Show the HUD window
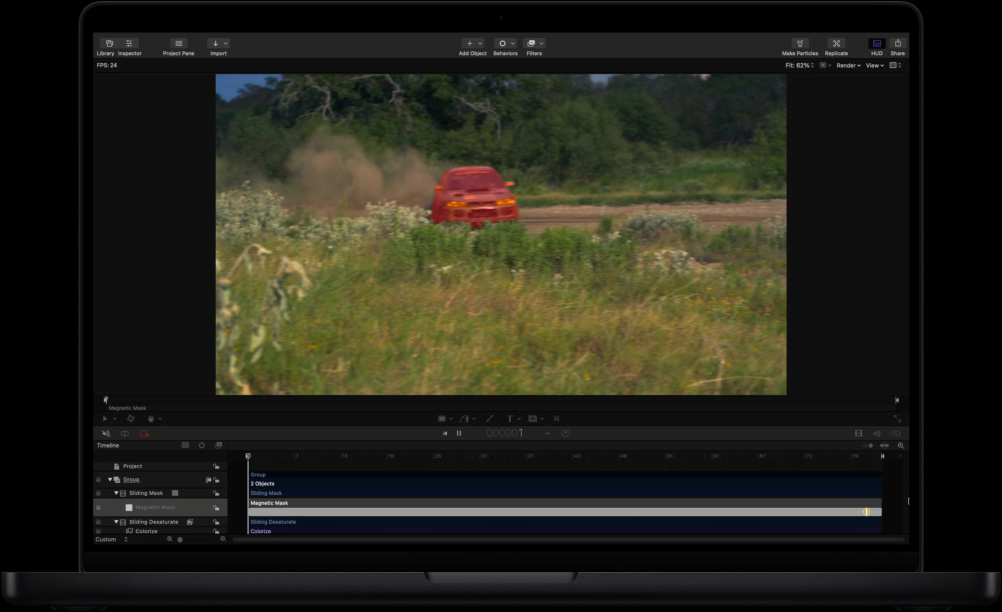This screenshot has width=1002, height=612. pos(877,44)
